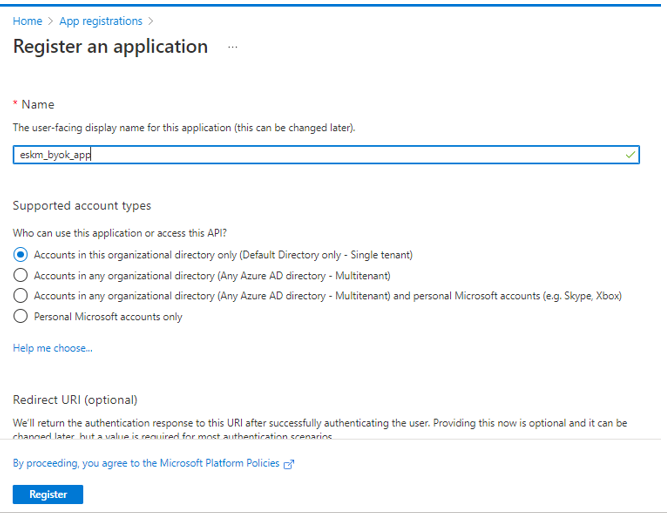Click the external link icon after Platform Policies

[289, 464]
